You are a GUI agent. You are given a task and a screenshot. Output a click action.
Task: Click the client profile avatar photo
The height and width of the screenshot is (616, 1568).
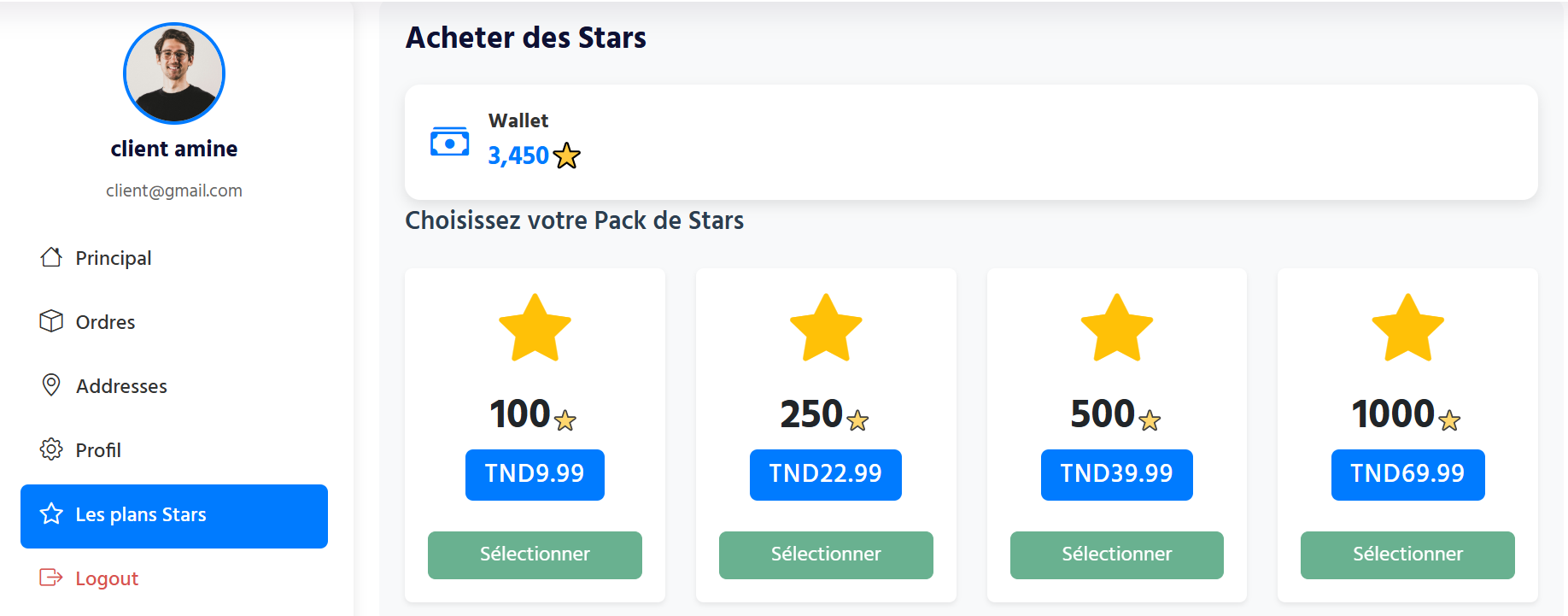coord(174,73)
